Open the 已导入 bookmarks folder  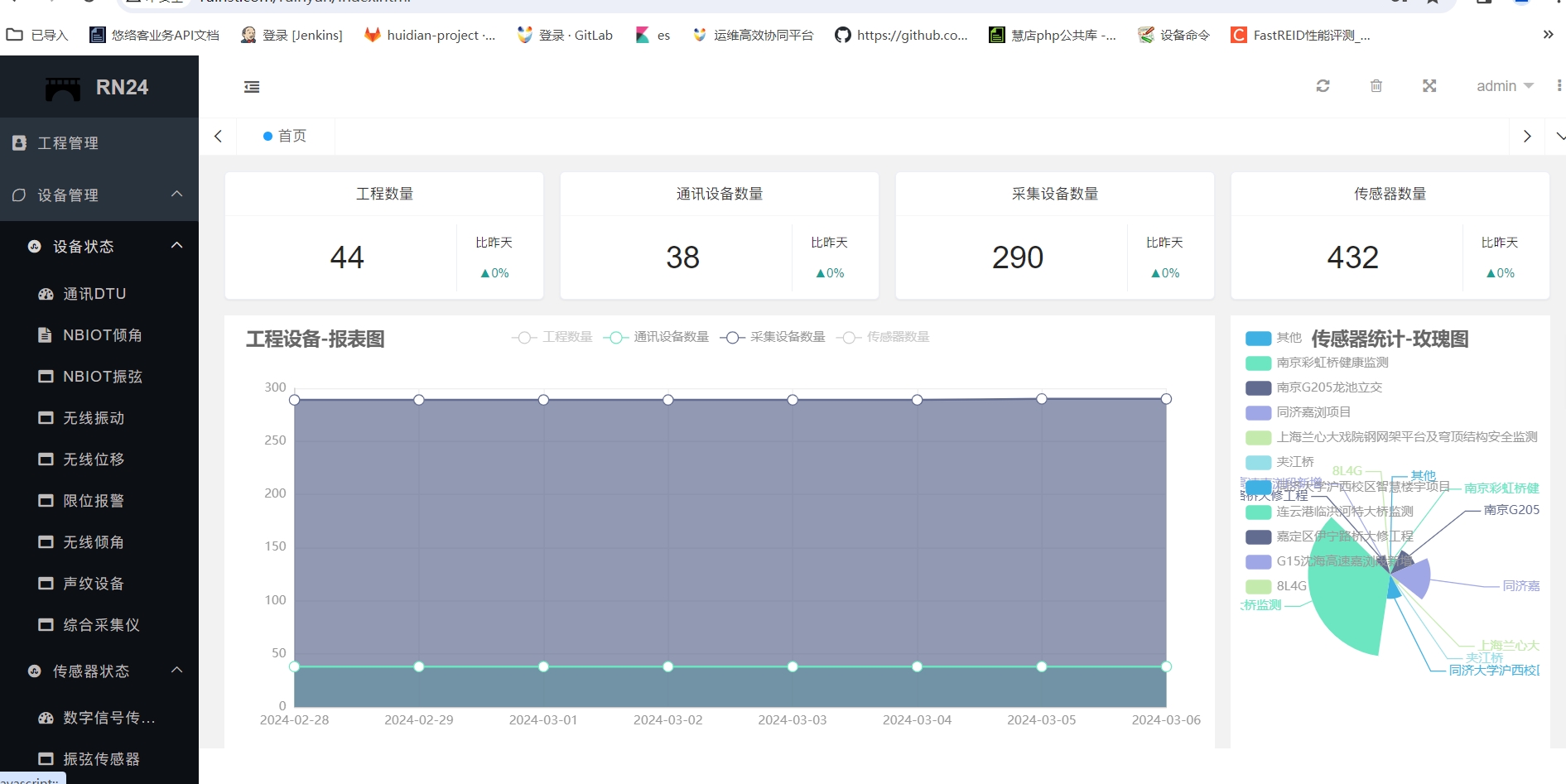[x=37, y=35]
